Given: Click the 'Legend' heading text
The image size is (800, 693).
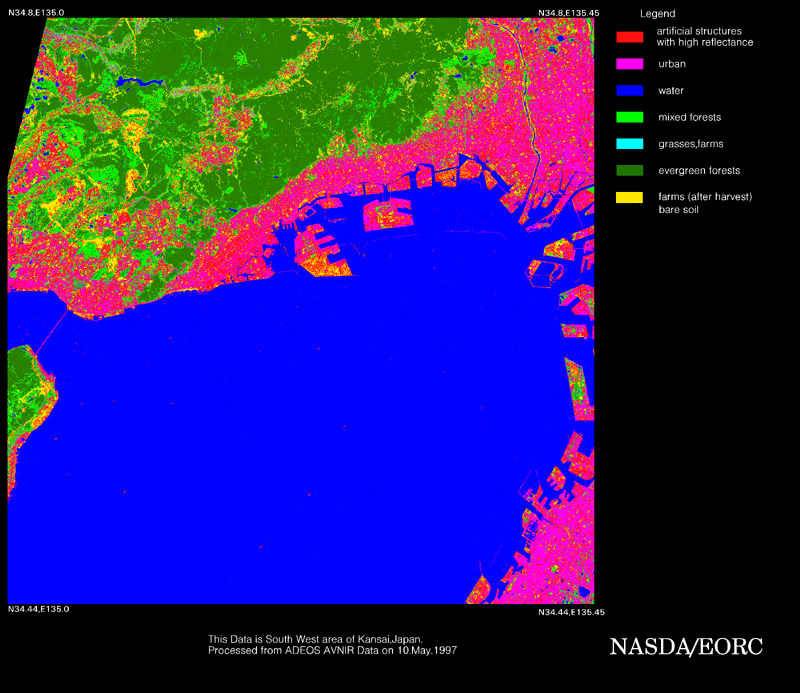Looking at the screenshot, I should [658, 14].
